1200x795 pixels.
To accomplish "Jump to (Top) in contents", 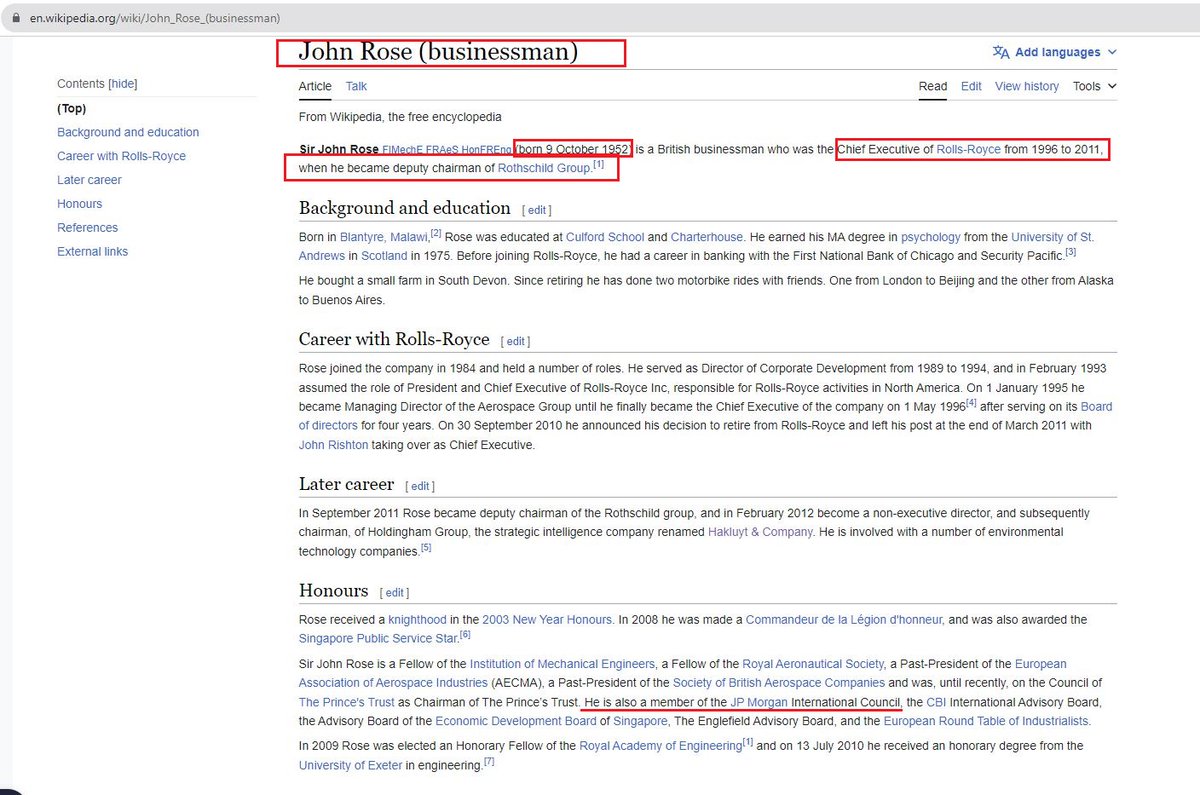I will pos(72,108).
